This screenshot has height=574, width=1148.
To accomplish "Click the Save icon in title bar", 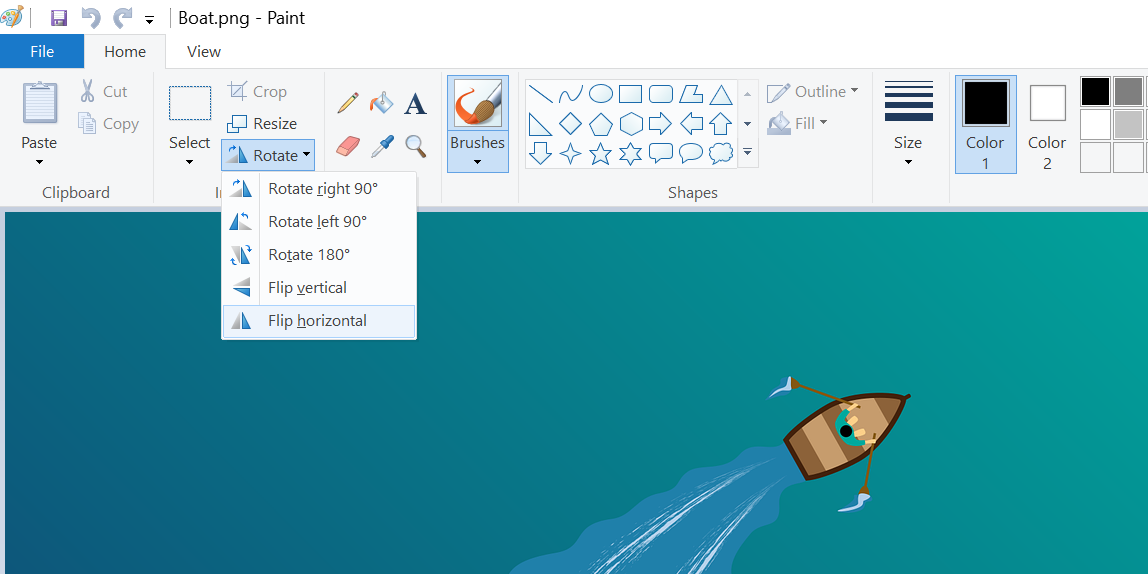I will coord(59,18).
